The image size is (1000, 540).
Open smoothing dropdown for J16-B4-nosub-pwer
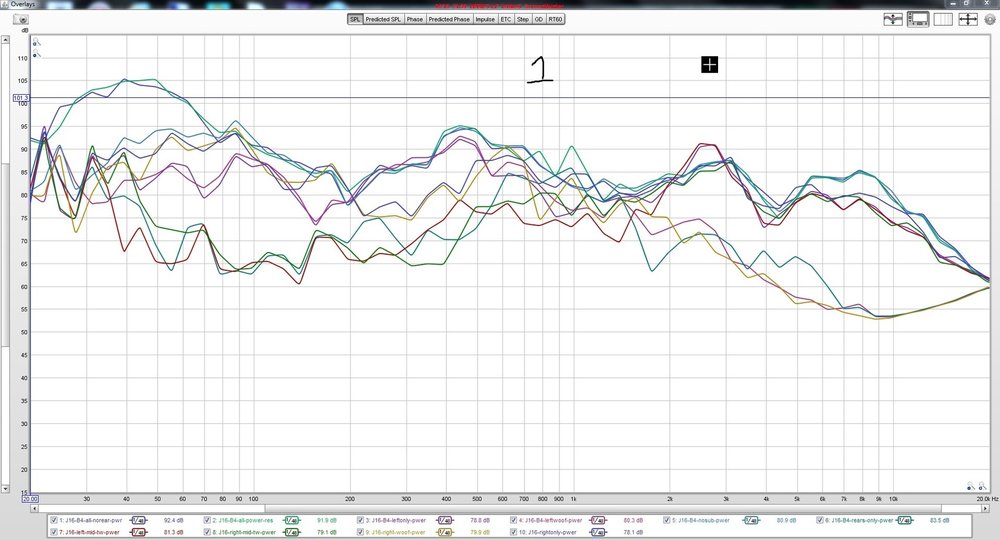(751, 520)
